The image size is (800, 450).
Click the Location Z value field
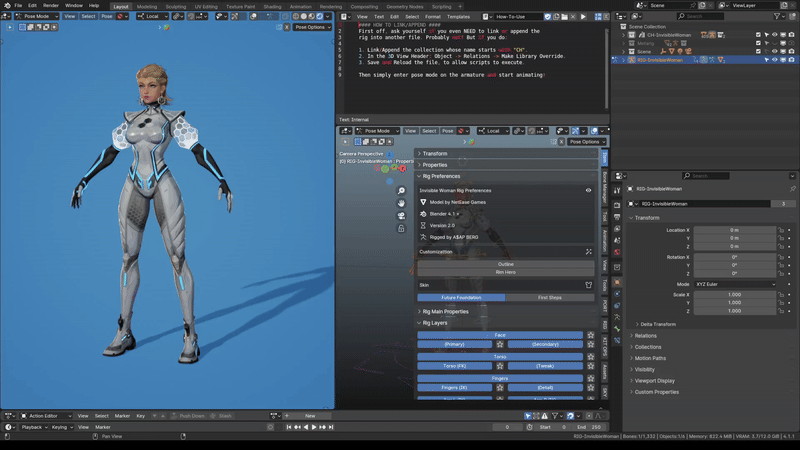735,246
